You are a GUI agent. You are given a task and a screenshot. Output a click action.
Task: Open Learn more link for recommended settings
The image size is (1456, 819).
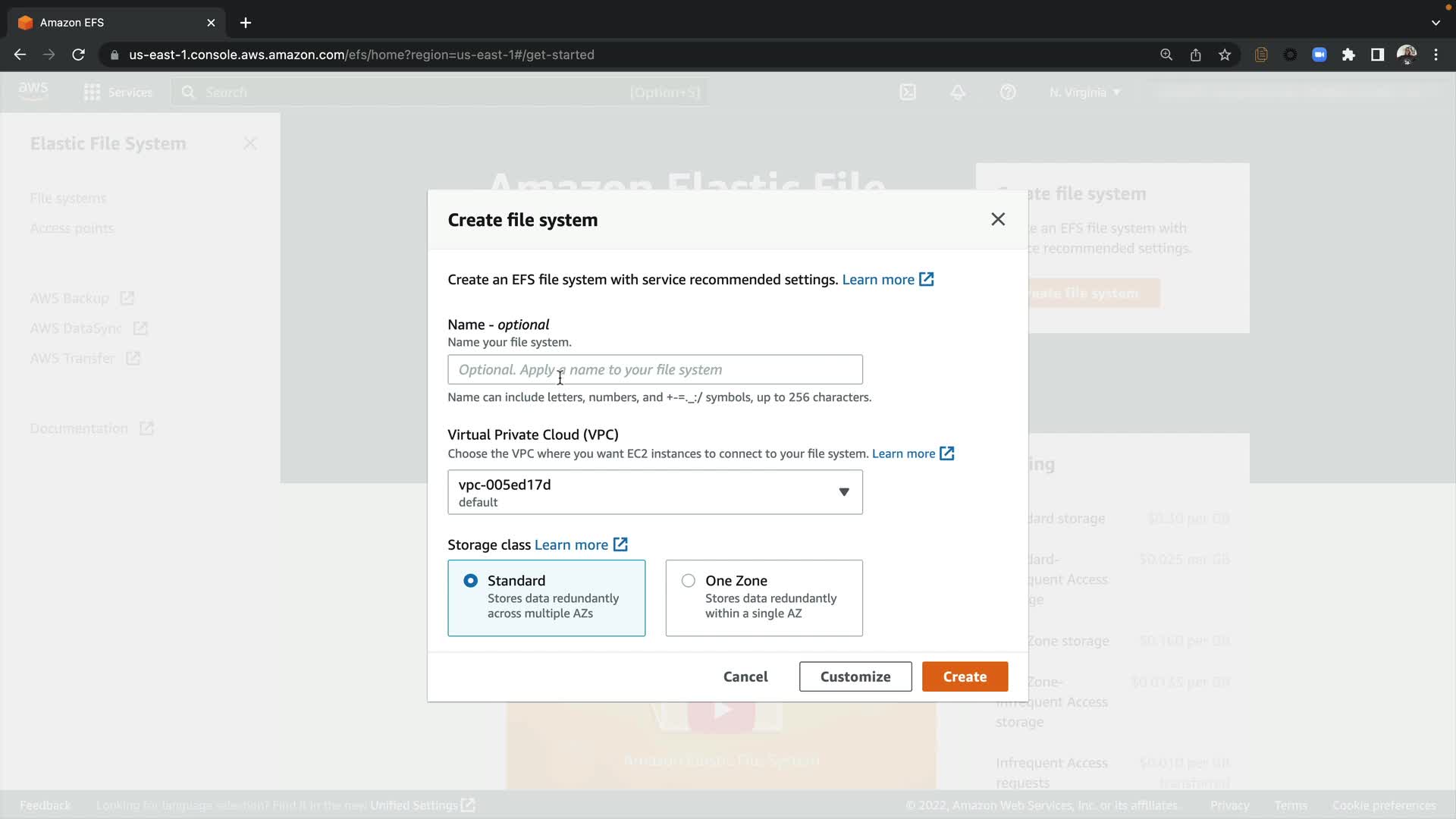point(878,280)
